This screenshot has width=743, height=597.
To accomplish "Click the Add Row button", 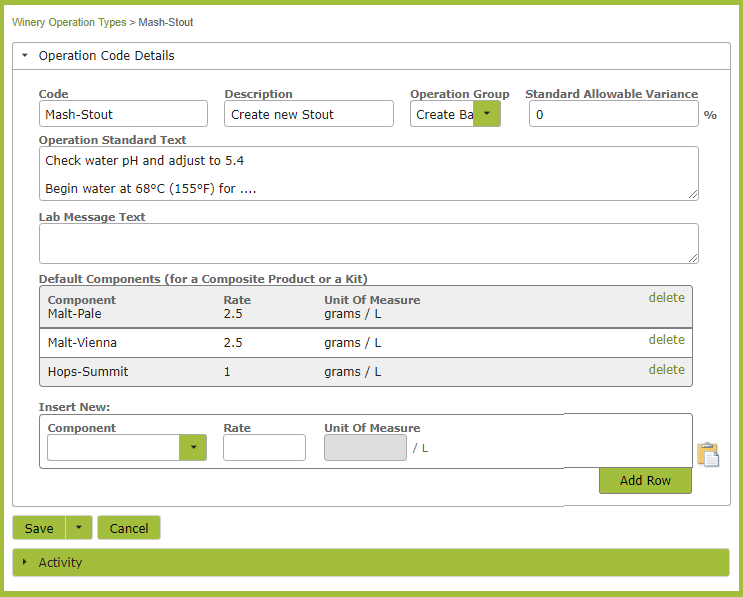I will 645,480.
